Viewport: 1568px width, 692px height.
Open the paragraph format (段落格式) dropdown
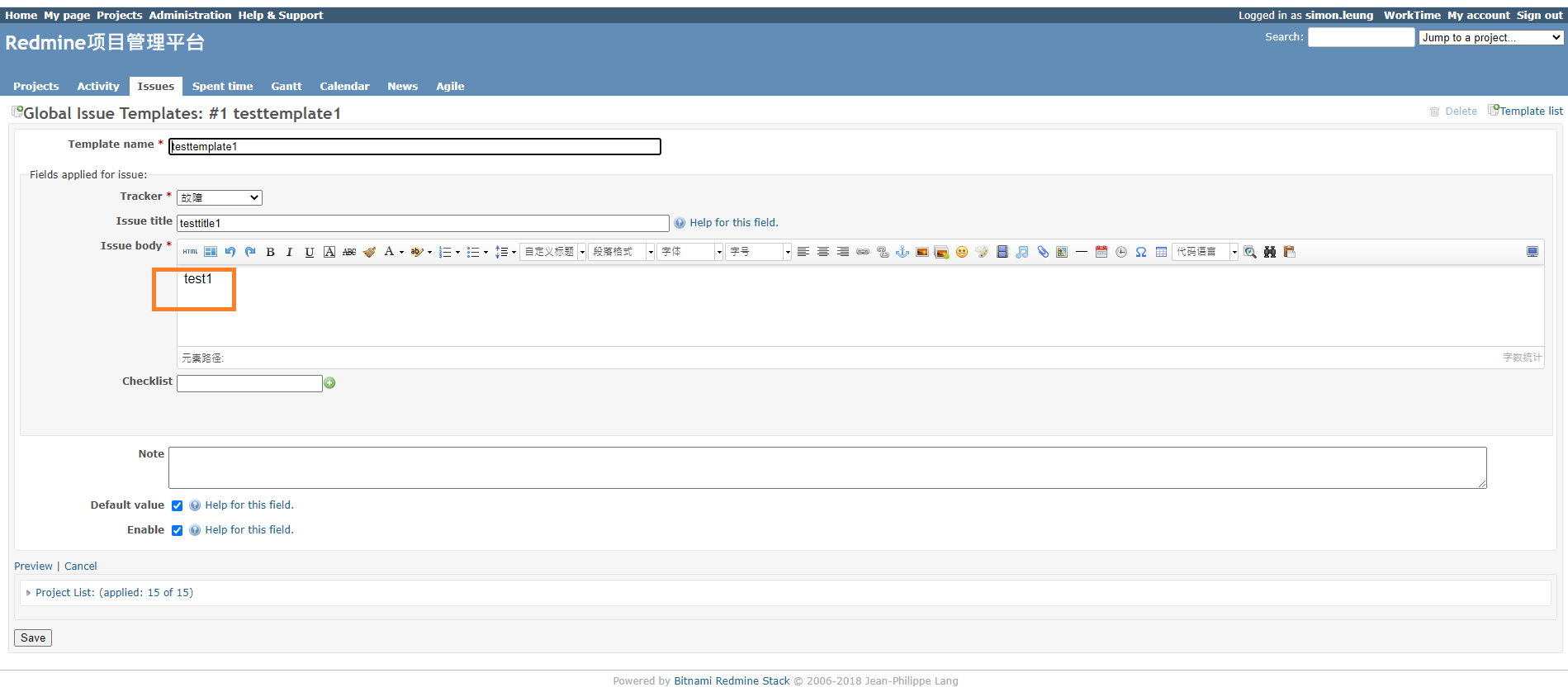pyautogui.click(x=622, y=252)
